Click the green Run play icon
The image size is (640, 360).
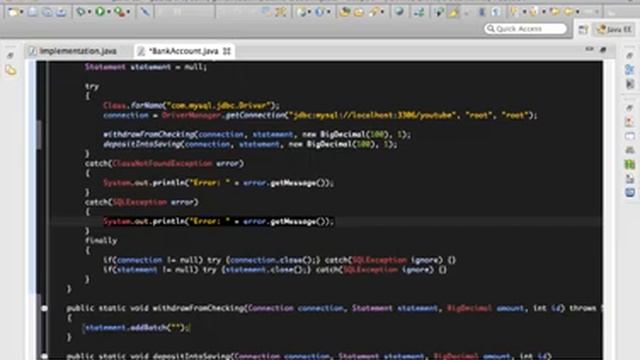(x=100, y=12)
